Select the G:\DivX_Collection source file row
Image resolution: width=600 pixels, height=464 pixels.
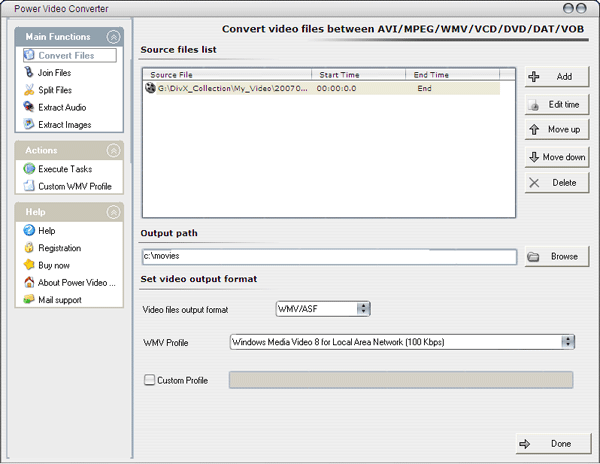[x=322, y=88]
